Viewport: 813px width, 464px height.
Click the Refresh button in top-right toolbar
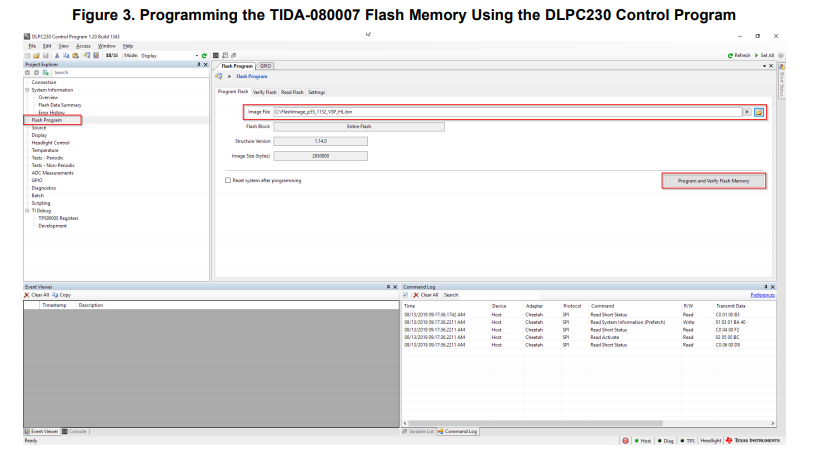point(739,55)
